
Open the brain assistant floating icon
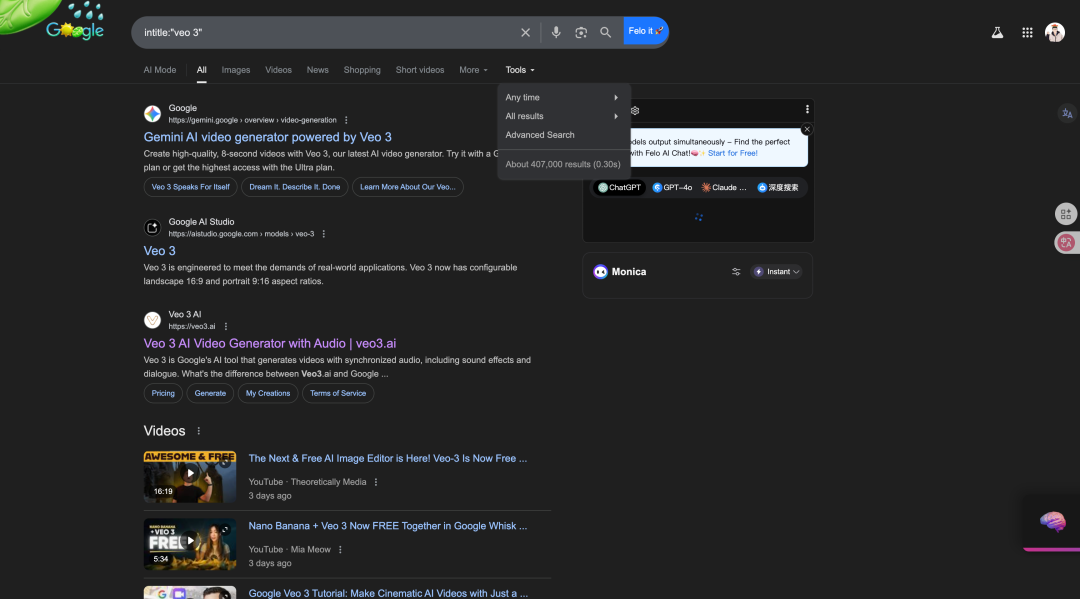tap(1052, 522)
